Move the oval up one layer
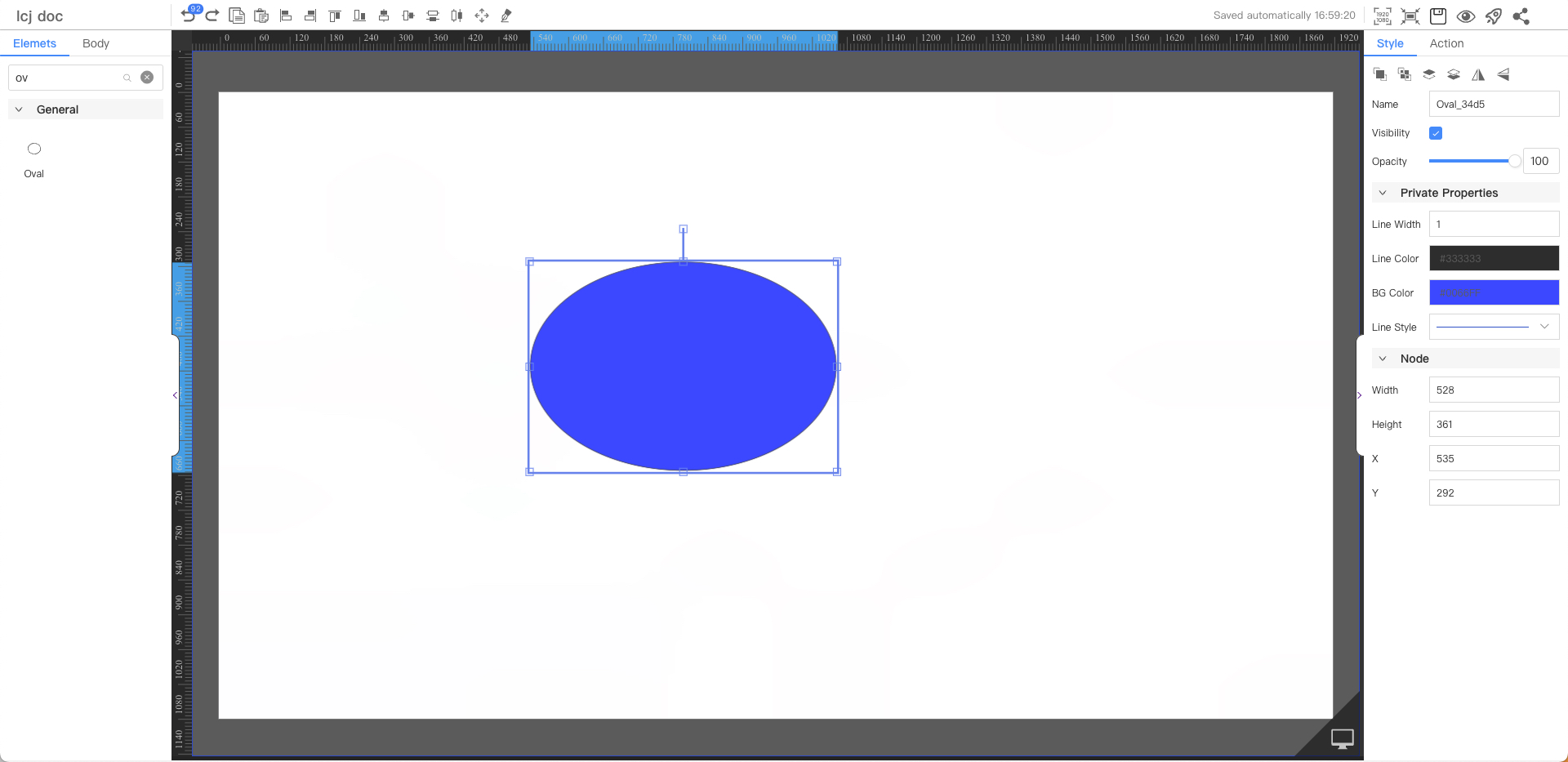This screenshot has width=1568, height=762. (1429, 74)
